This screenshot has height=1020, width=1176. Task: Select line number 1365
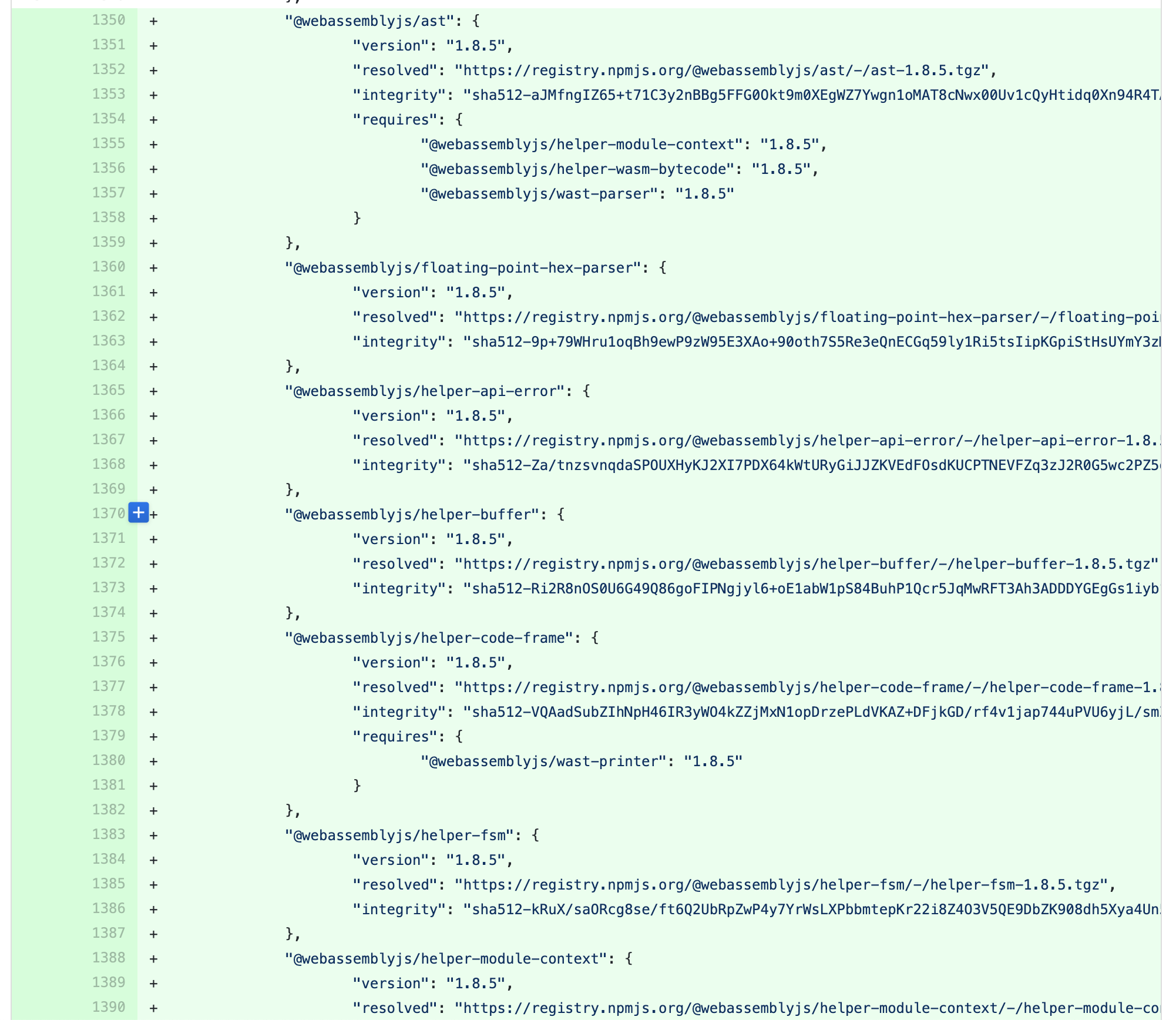(109, 391)
